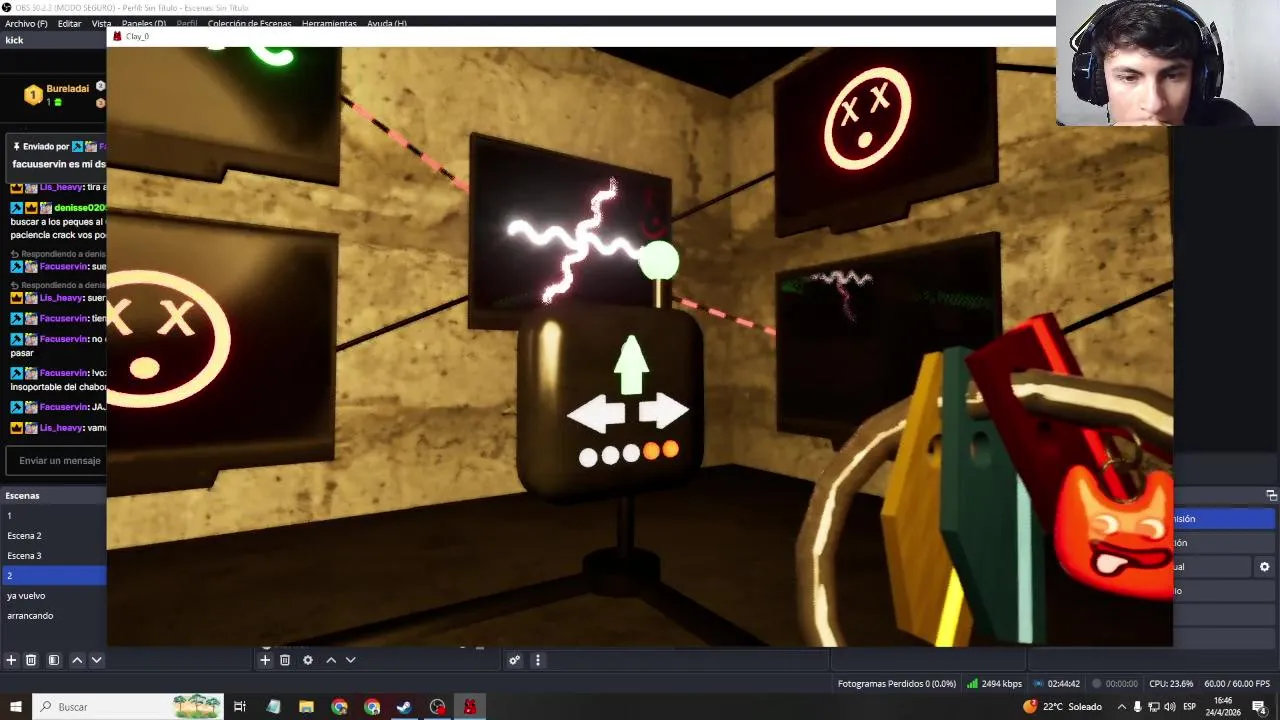Click the highlighted stop streaming button

click(x=1223, y=519)
